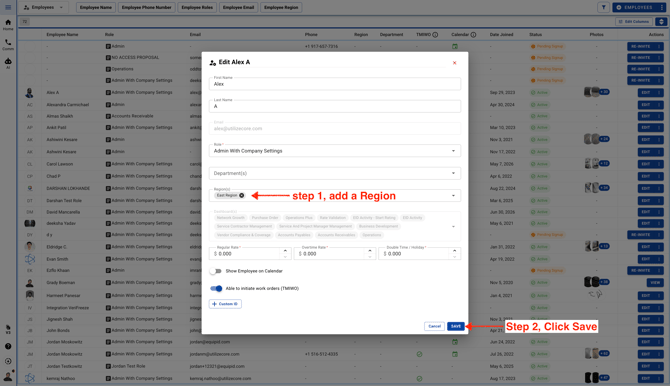Open the filter funnel icon
Screen dimensions: 670x386
point(603,7)
